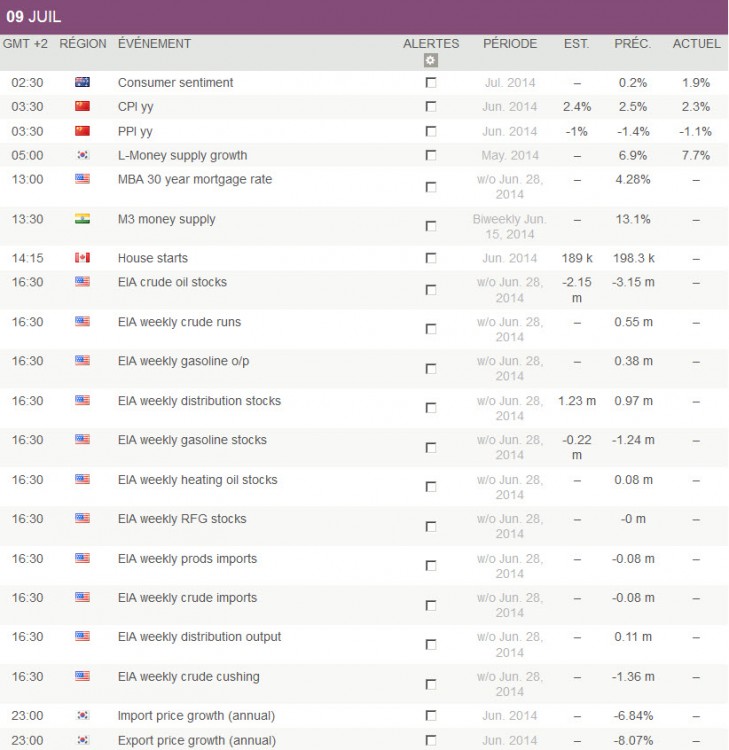Open the EIA weekly distribution stocks event
Viewport: 729px width, 750px height.
199,401
